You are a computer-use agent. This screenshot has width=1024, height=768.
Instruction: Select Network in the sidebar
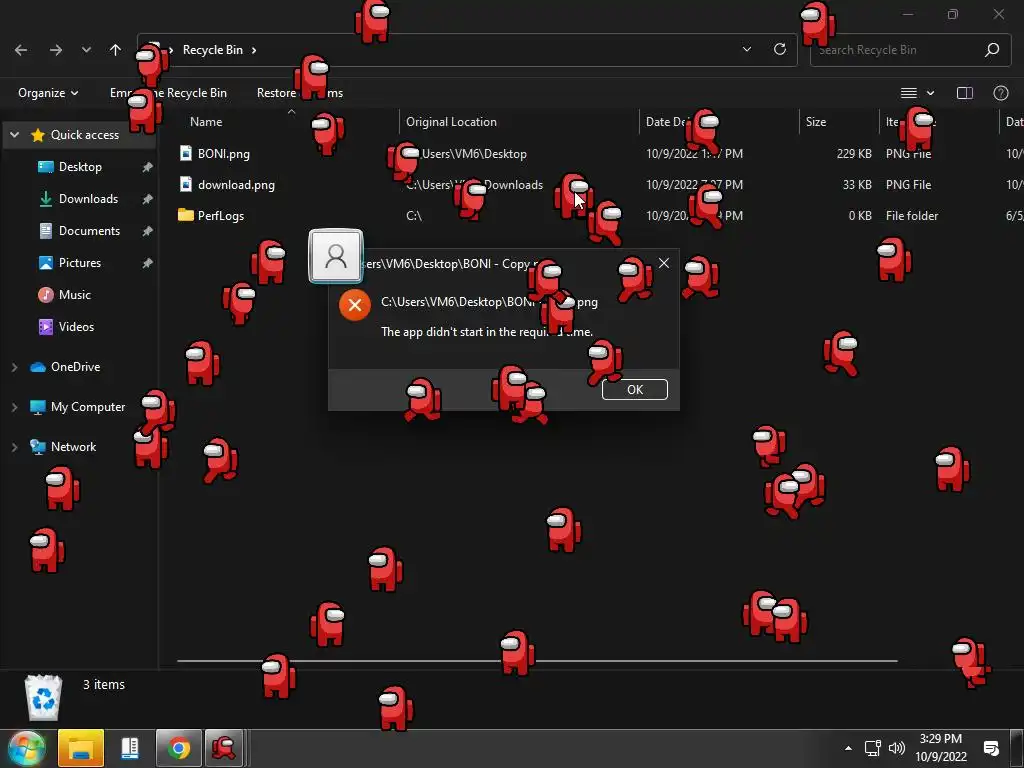73,447
